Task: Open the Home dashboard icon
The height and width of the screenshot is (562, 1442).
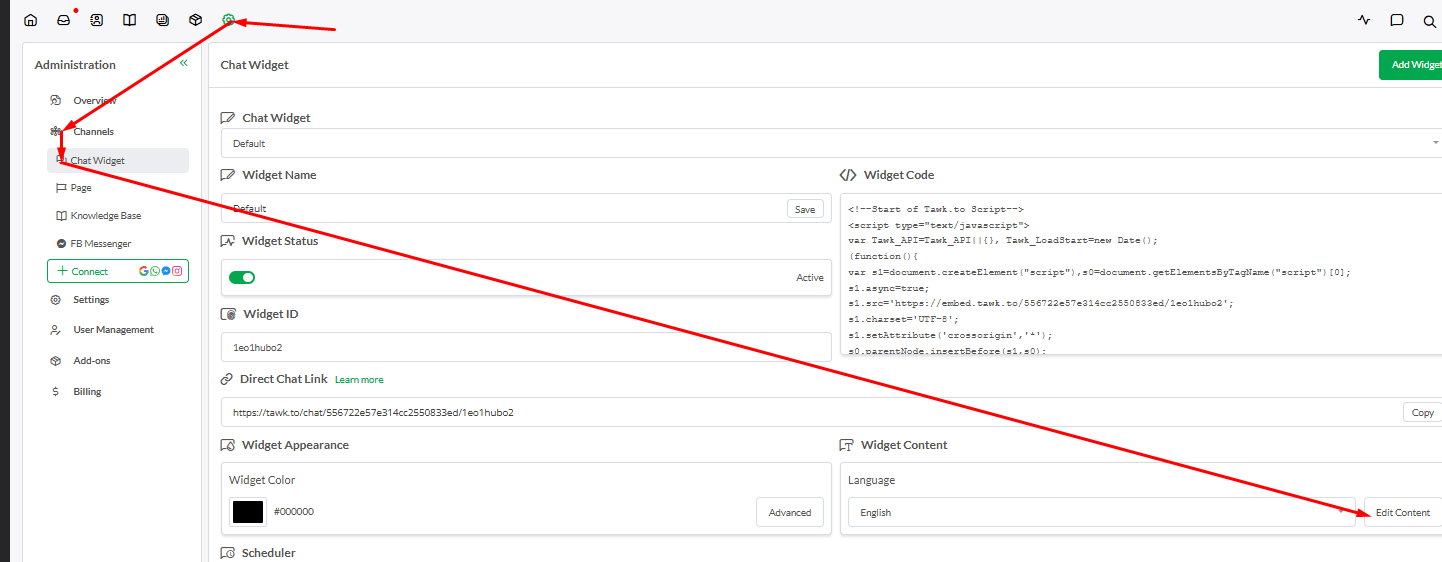Action: click(x=30, y=20)
